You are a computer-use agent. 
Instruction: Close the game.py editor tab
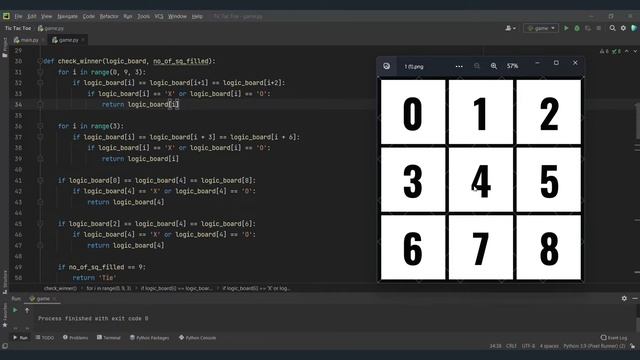83,40
